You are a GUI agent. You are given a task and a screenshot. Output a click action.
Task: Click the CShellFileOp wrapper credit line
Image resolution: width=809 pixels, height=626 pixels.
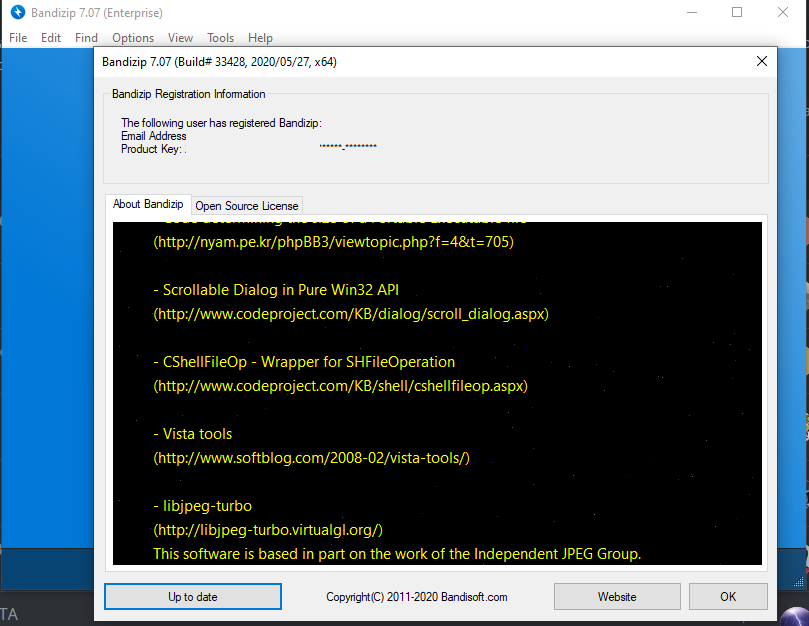(304, 362)
